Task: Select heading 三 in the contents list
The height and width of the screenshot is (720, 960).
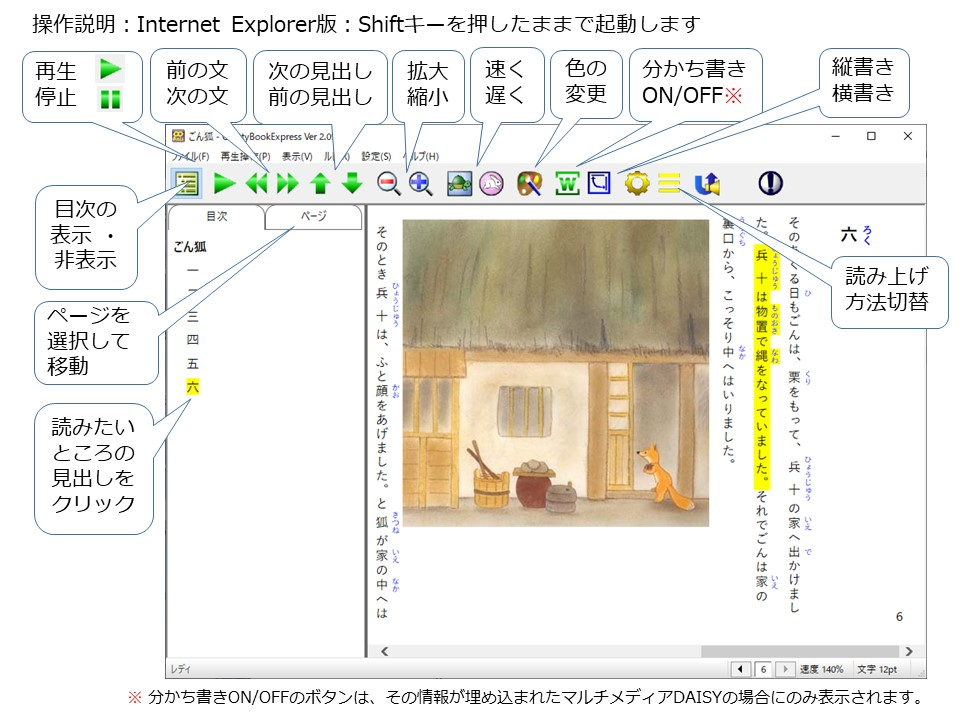Action: point(193,317)
